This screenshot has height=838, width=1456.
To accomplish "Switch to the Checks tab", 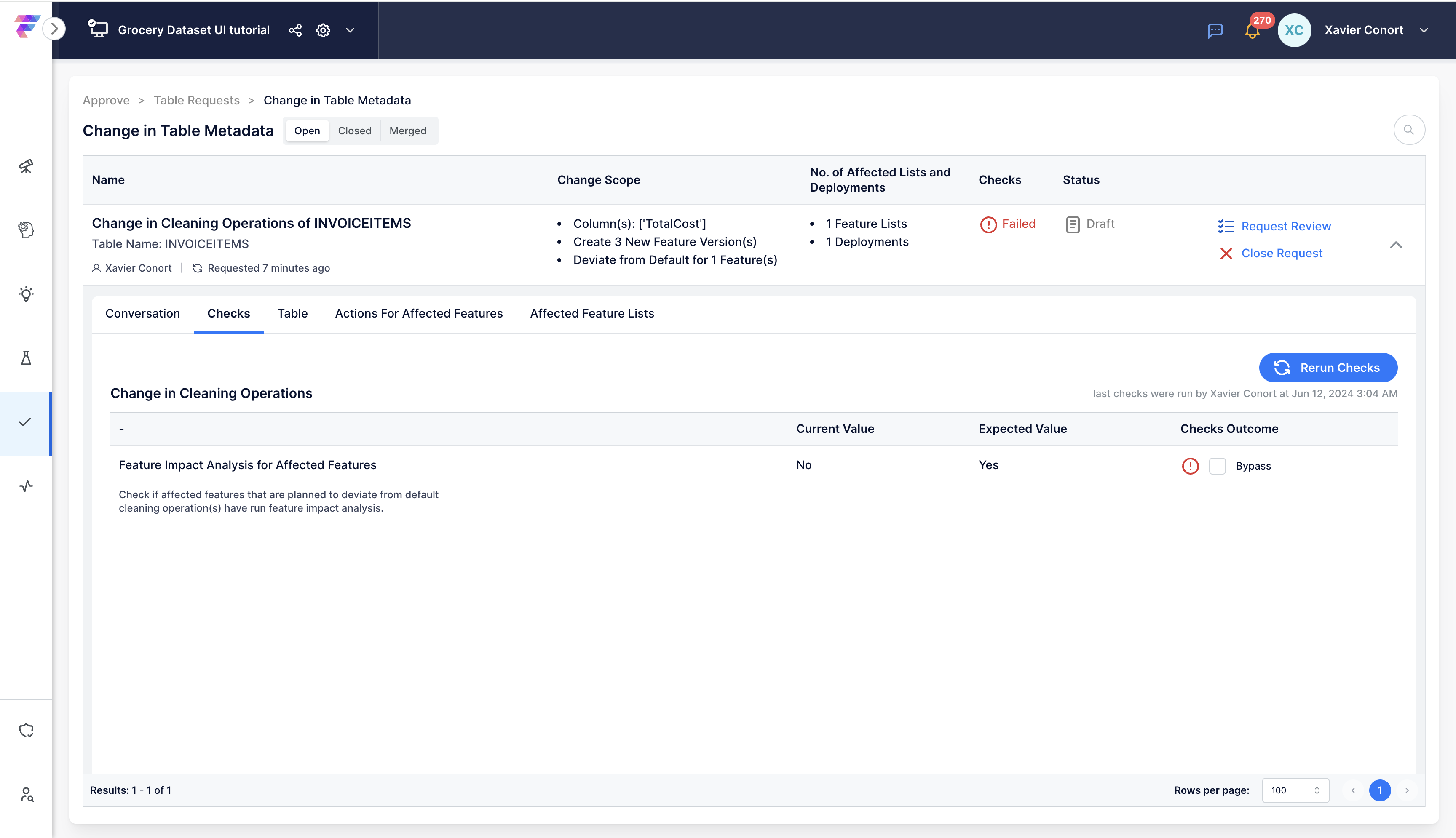I will (x=229, y=314).
